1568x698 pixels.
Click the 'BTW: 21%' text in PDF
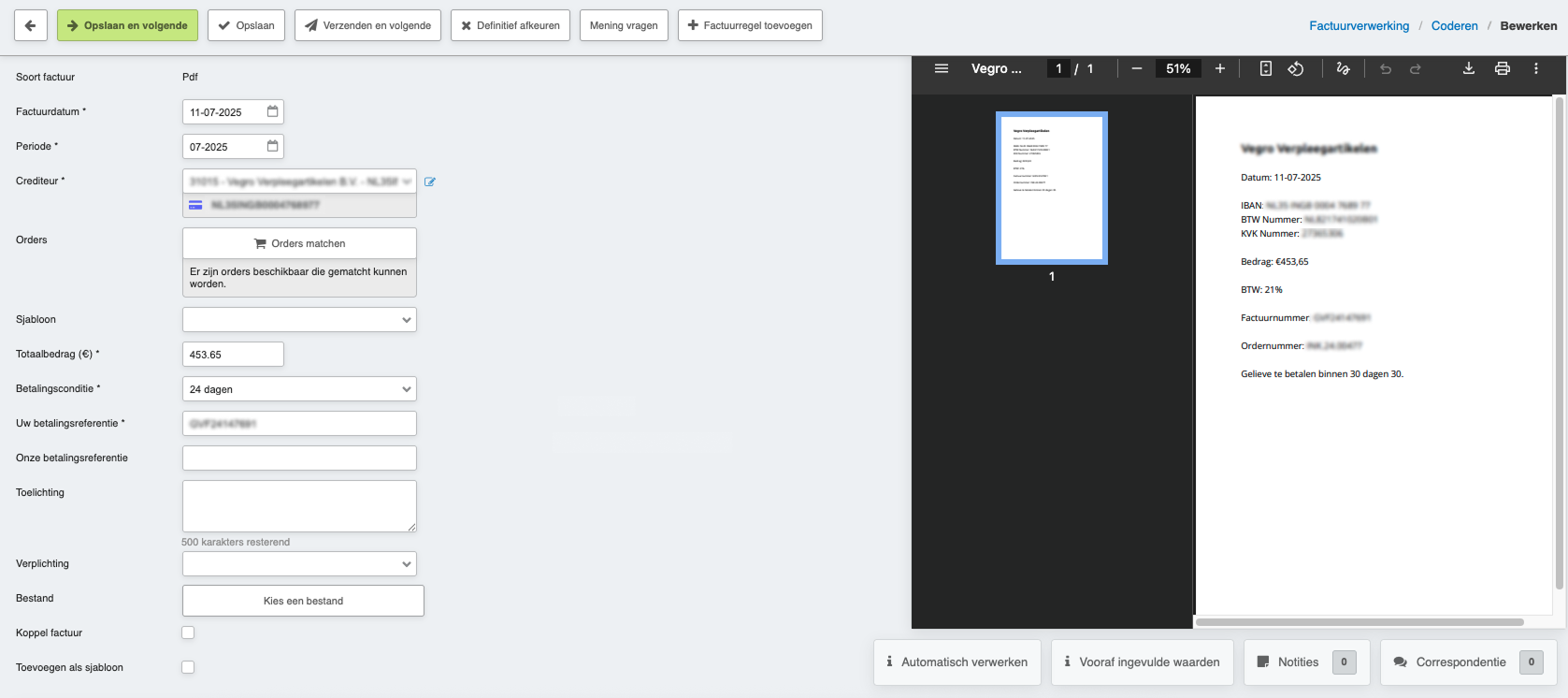[1261, 290]
